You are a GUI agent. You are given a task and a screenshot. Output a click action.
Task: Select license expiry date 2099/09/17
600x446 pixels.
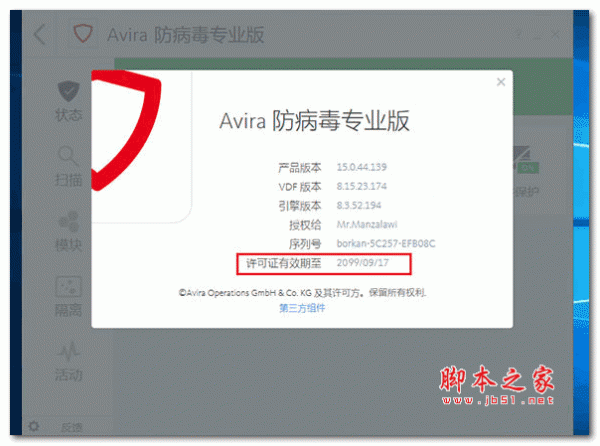pyautogui.click(x=362, y=263)
